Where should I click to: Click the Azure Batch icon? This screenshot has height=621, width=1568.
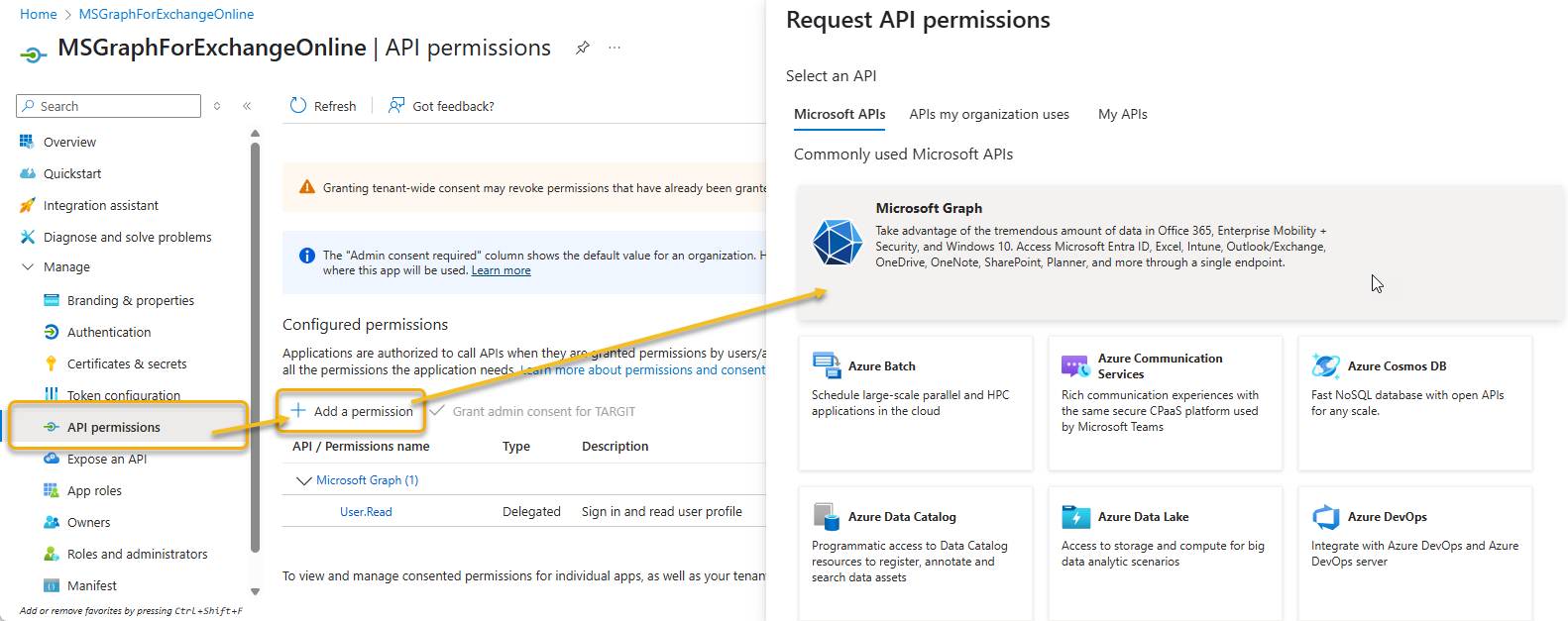(x=827, y=365)
